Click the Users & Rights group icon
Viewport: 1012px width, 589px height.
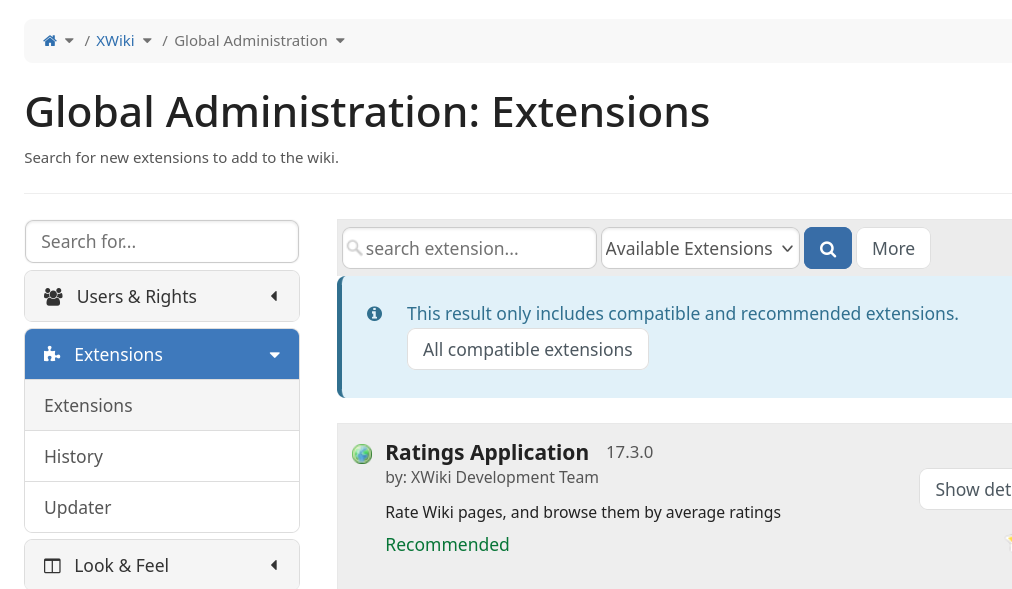(x=53, y=297)
